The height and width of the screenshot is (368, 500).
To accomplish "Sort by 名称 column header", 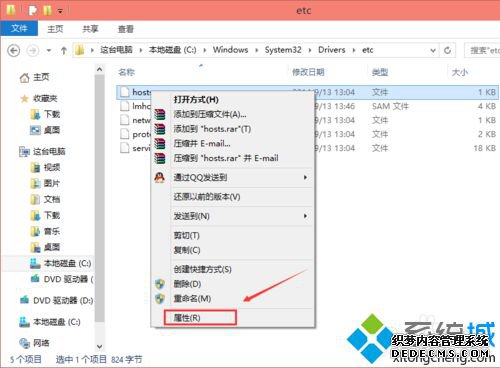I will coord(127,72).
